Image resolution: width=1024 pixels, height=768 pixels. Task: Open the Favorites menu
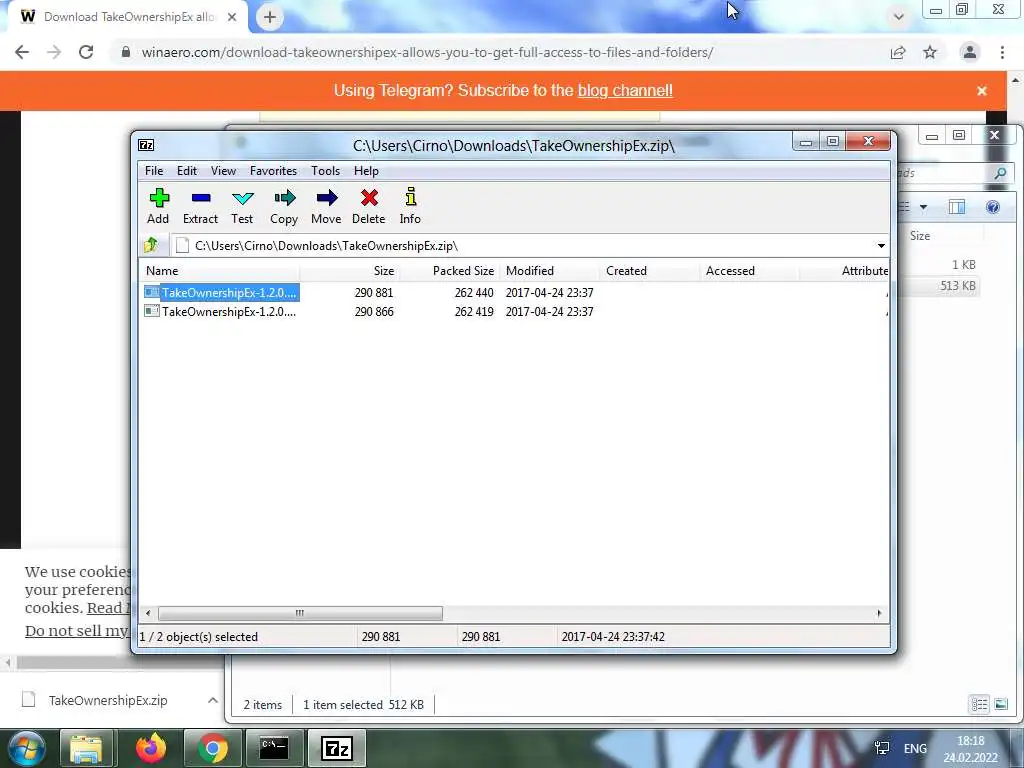273,170
